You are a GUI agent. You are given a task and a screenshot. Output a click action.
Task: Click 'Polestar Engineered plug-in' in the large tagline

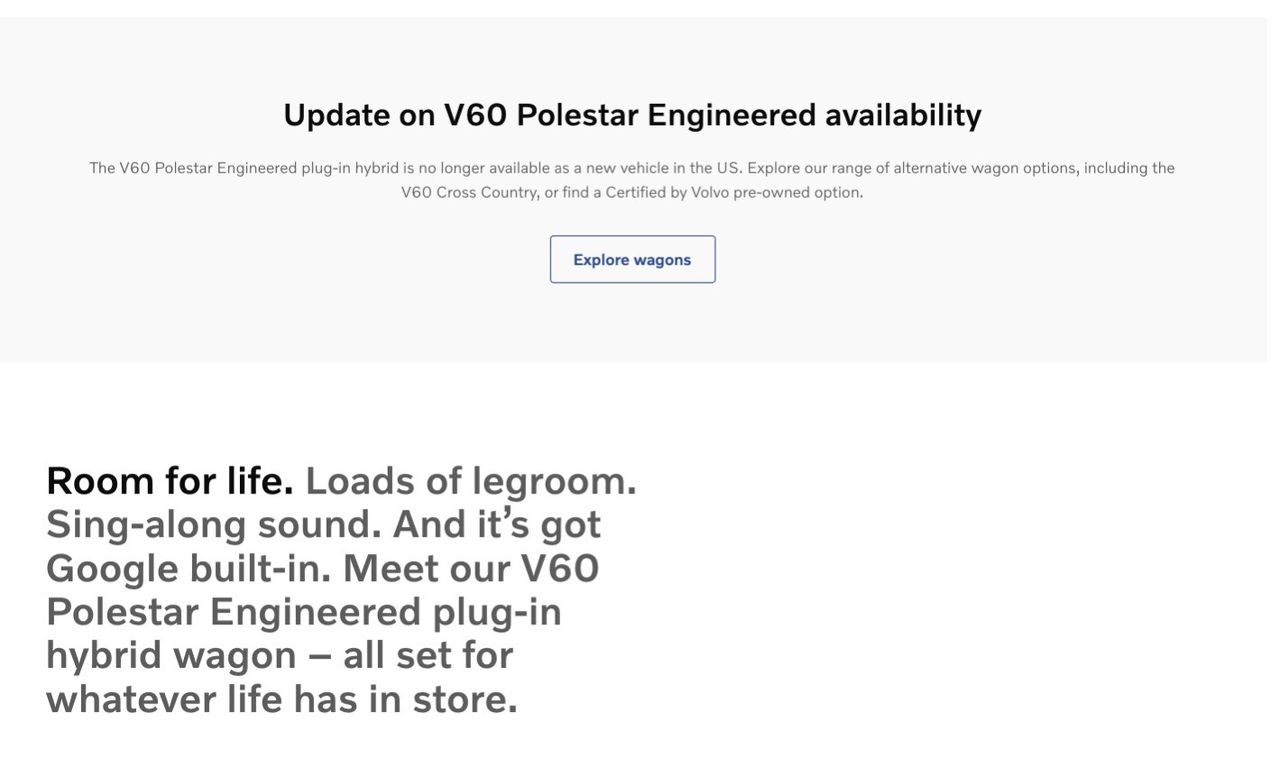click(x=304, y=612)
